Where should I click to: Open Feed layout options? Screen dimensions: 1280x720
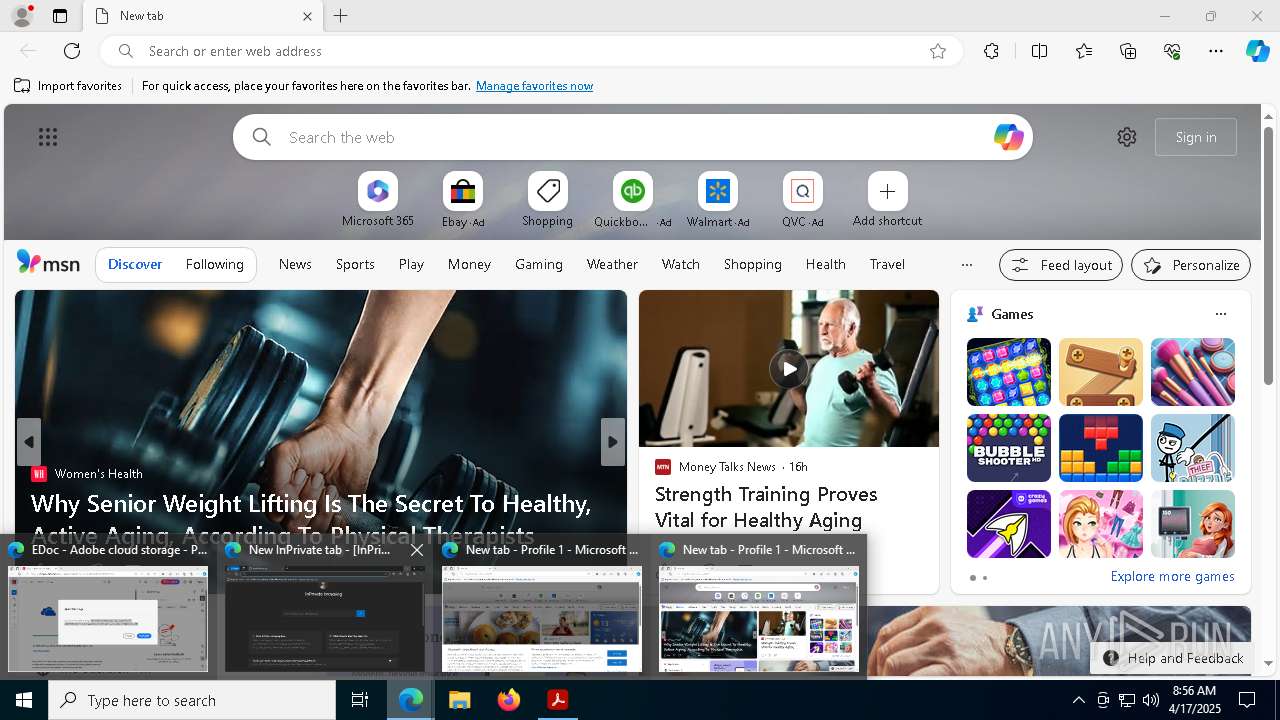click(1061, 265)
